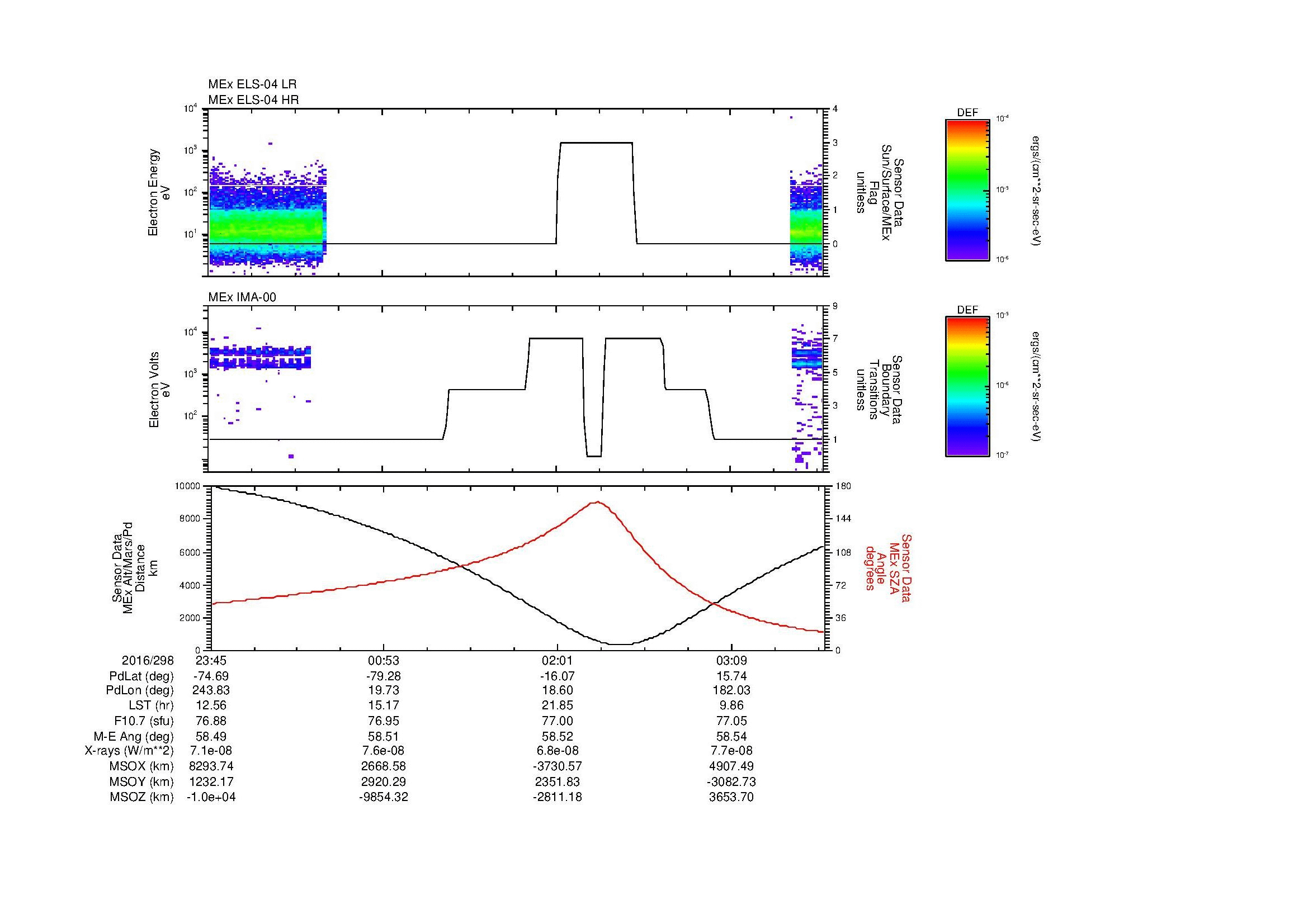Image resolution: width=1308 pixels, height=924 pixels.
Task: Click the 'MEx Alt/Mars/Pd Distance km' axis label
Action: [134, 567]
